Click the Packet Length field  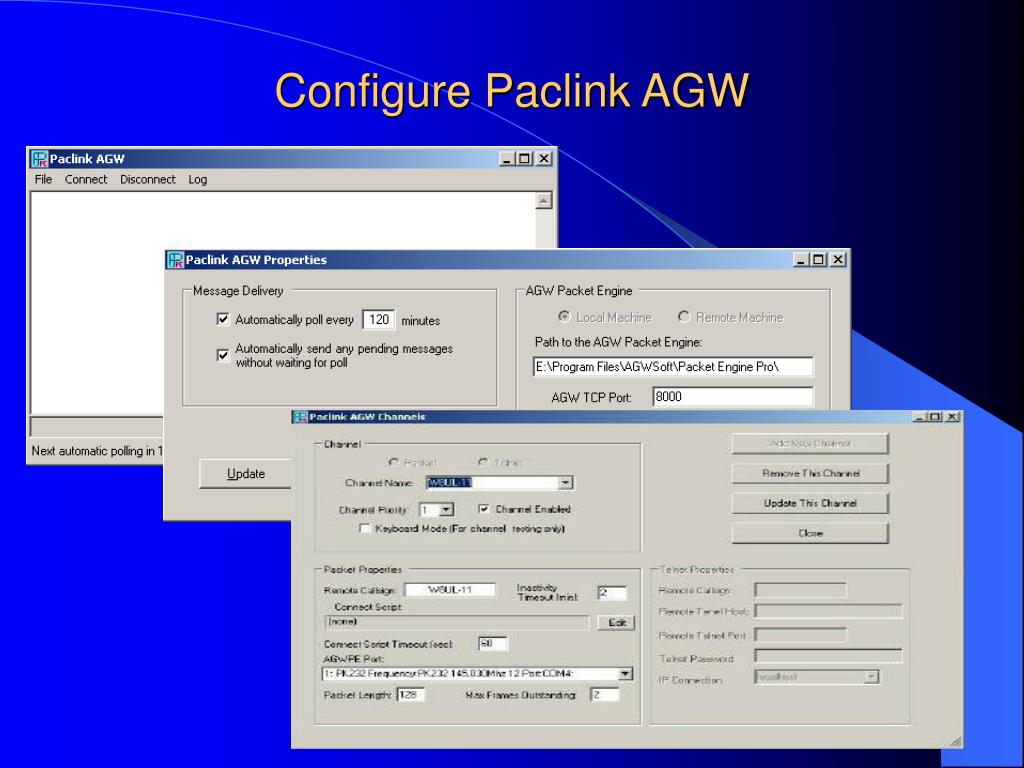411,695
